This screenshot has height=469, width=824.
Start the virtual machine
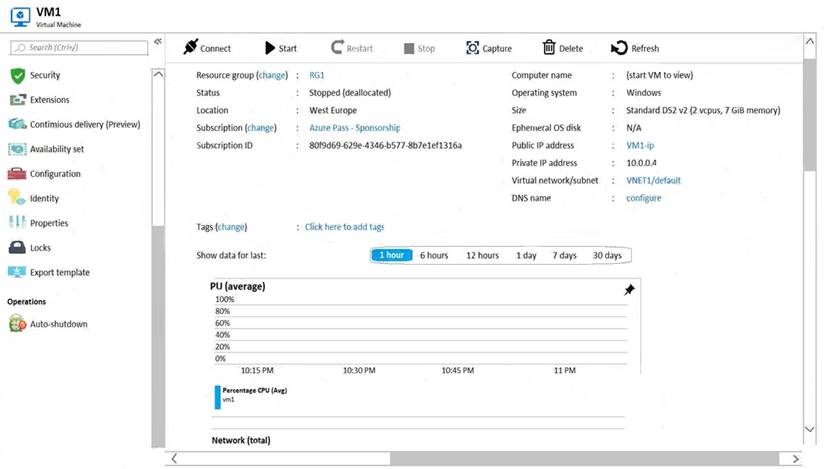pos(270,48)
